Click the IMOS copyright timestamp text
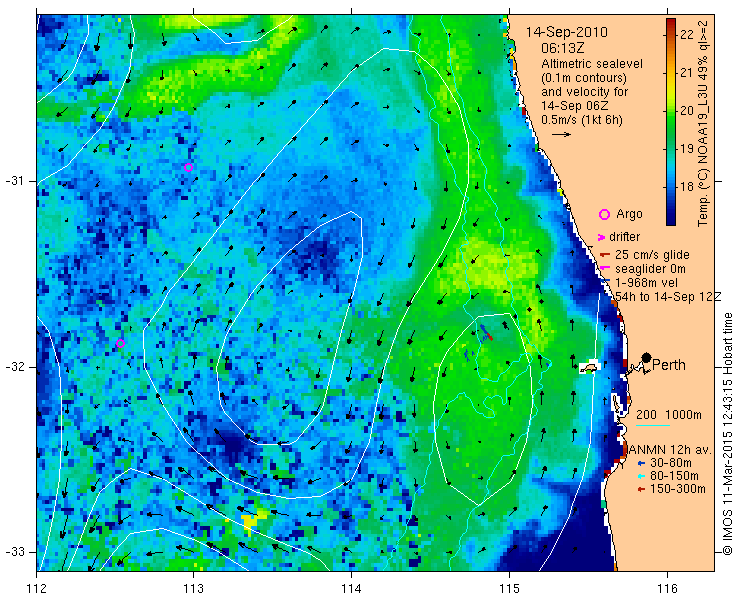Screen dimensions: 740x600 point(728,434)
